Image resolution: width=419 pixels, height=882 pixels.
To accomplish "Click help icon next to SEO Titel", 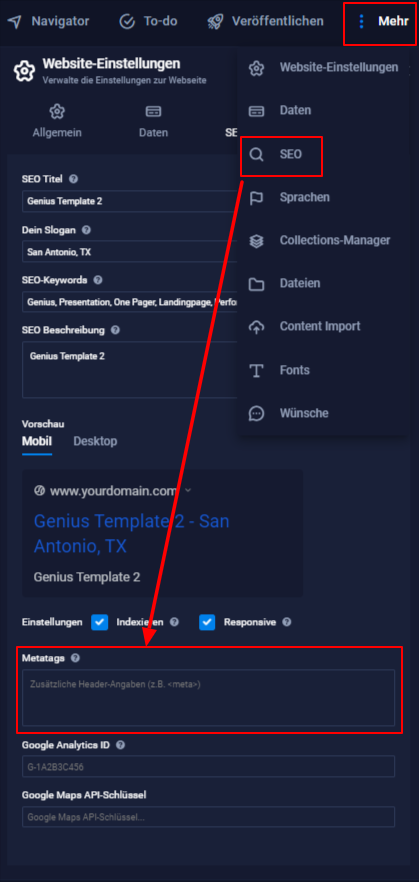I will pos(73,179).
